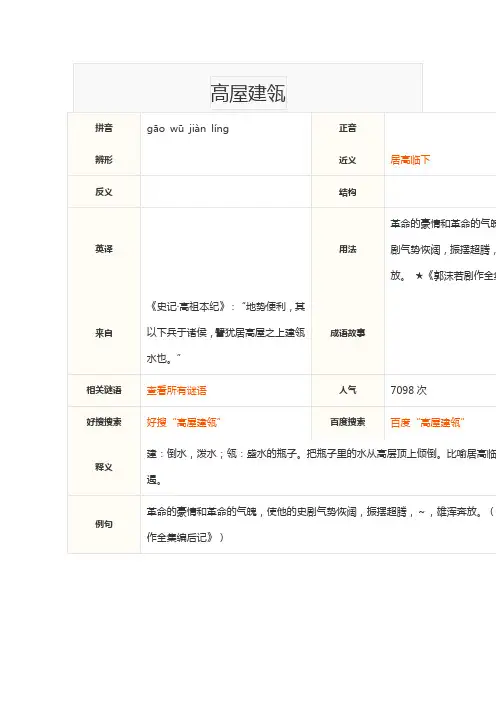Click the 反义 label cell
The height and width of the screenshot is (702, 496).
pyautogui.click(x=104, y=192)
